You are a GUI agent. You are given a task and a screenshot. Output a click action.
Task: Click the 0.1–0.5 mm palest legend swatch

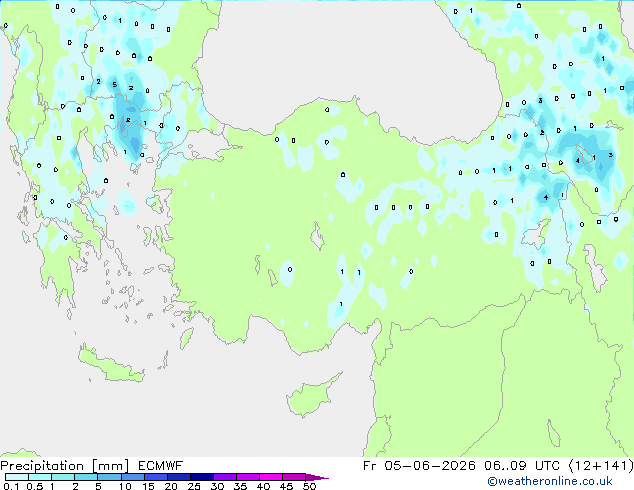(x=17, y=477)
